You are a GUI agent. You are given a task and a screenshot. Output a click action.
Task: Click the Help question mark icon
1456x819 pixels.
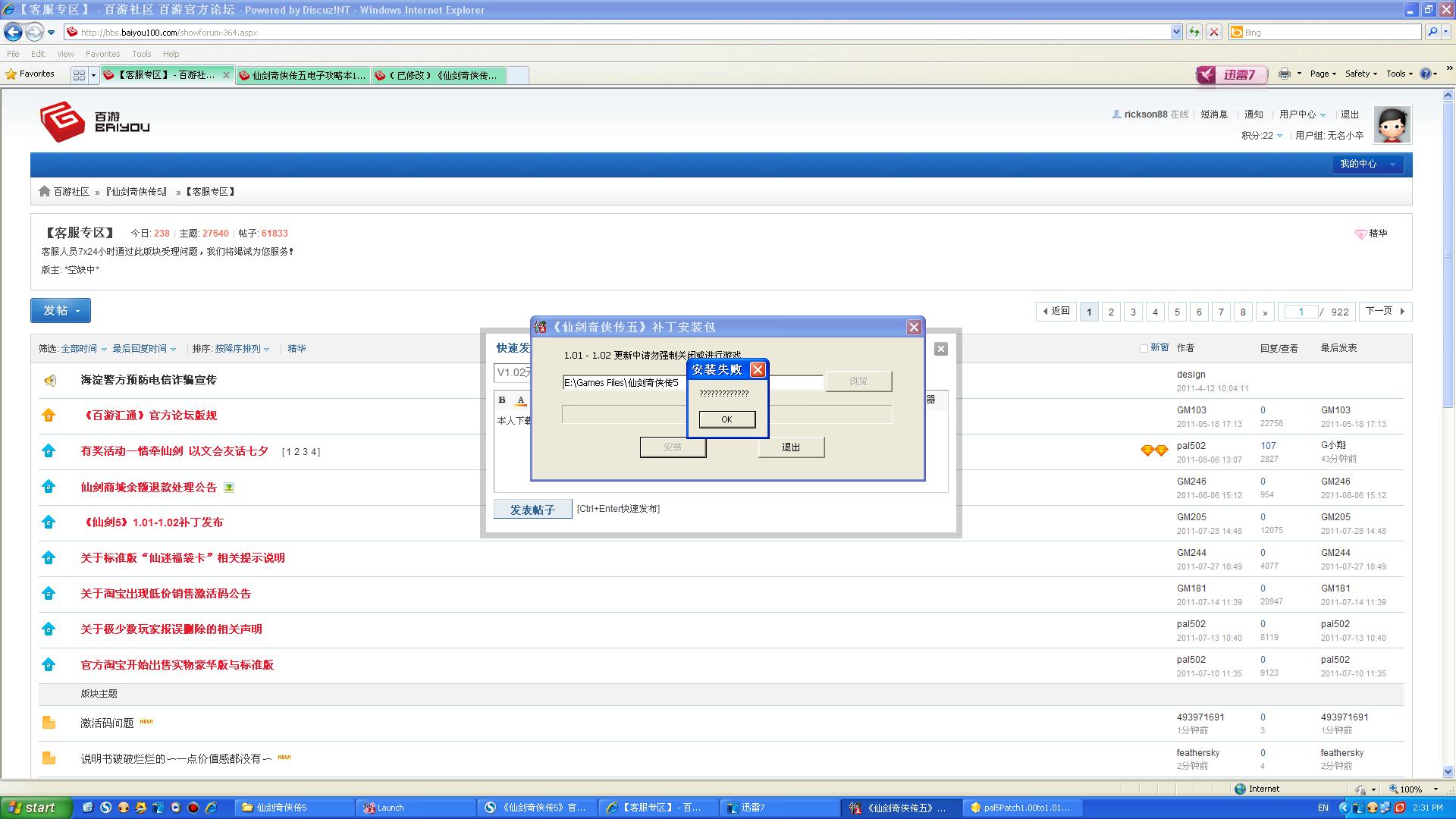[x=1425, y=74]
